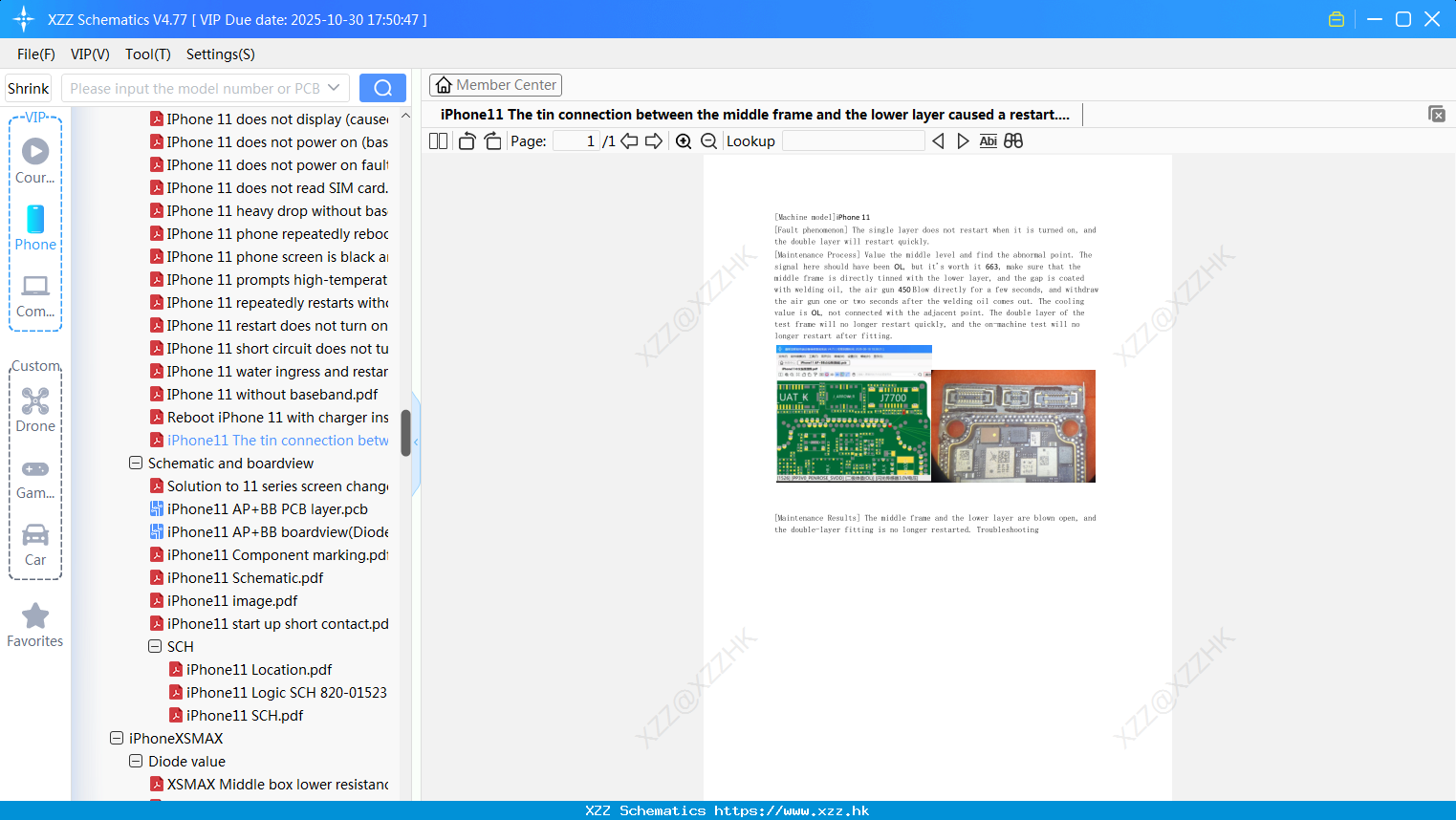Select the iPhone11 tin connection document tab

point(755,115)
